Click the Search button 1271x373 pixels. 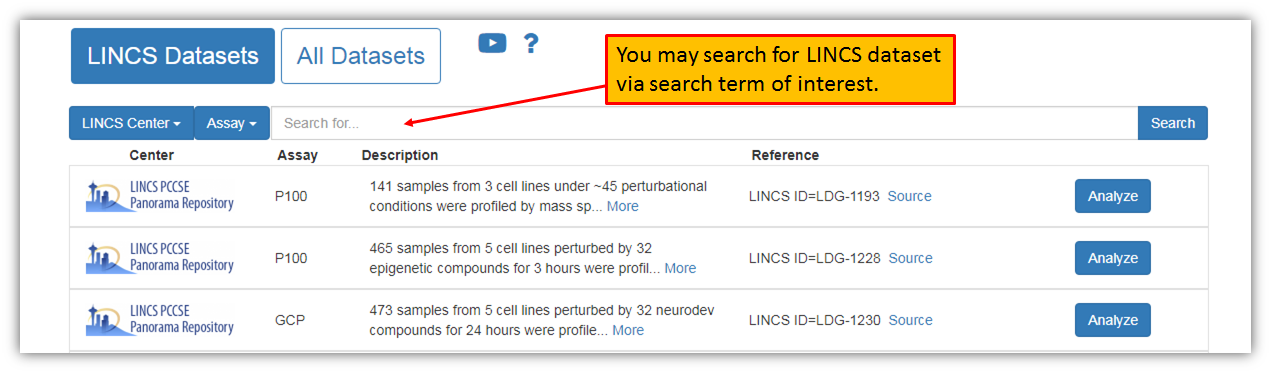pos(1173,123)
